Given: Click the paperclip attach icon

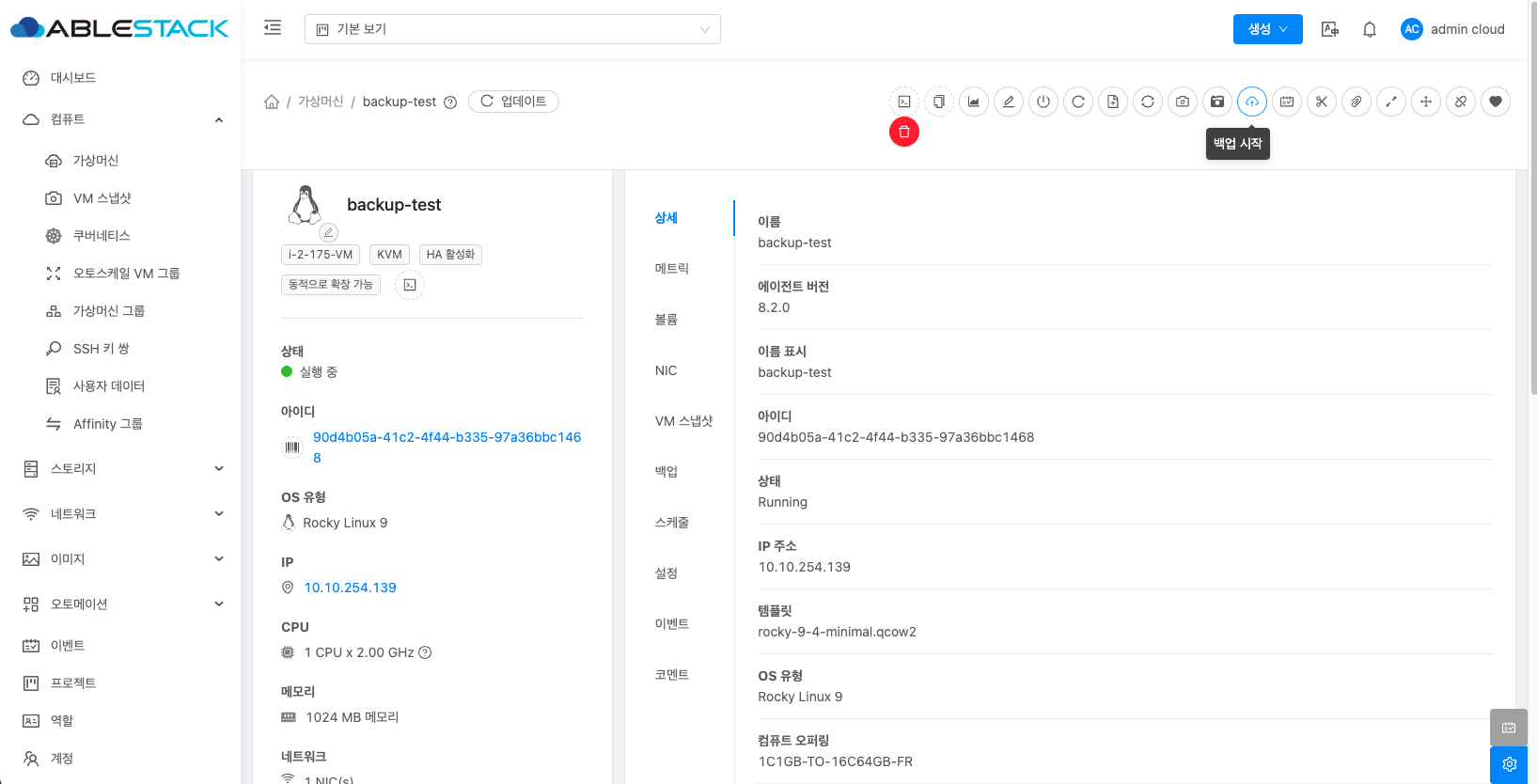Looking at the screenshot, I should coord(1356,102).
